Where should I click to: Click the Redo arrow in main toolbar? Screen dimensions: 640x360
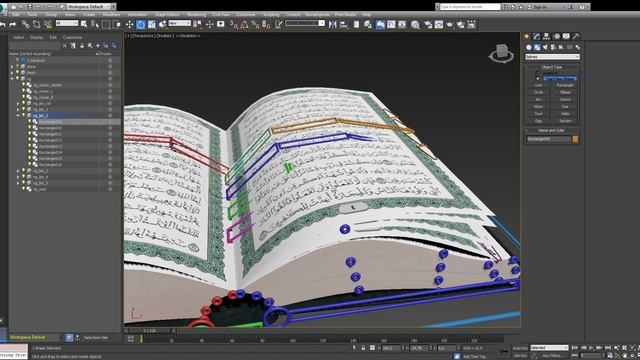(13, 25)
